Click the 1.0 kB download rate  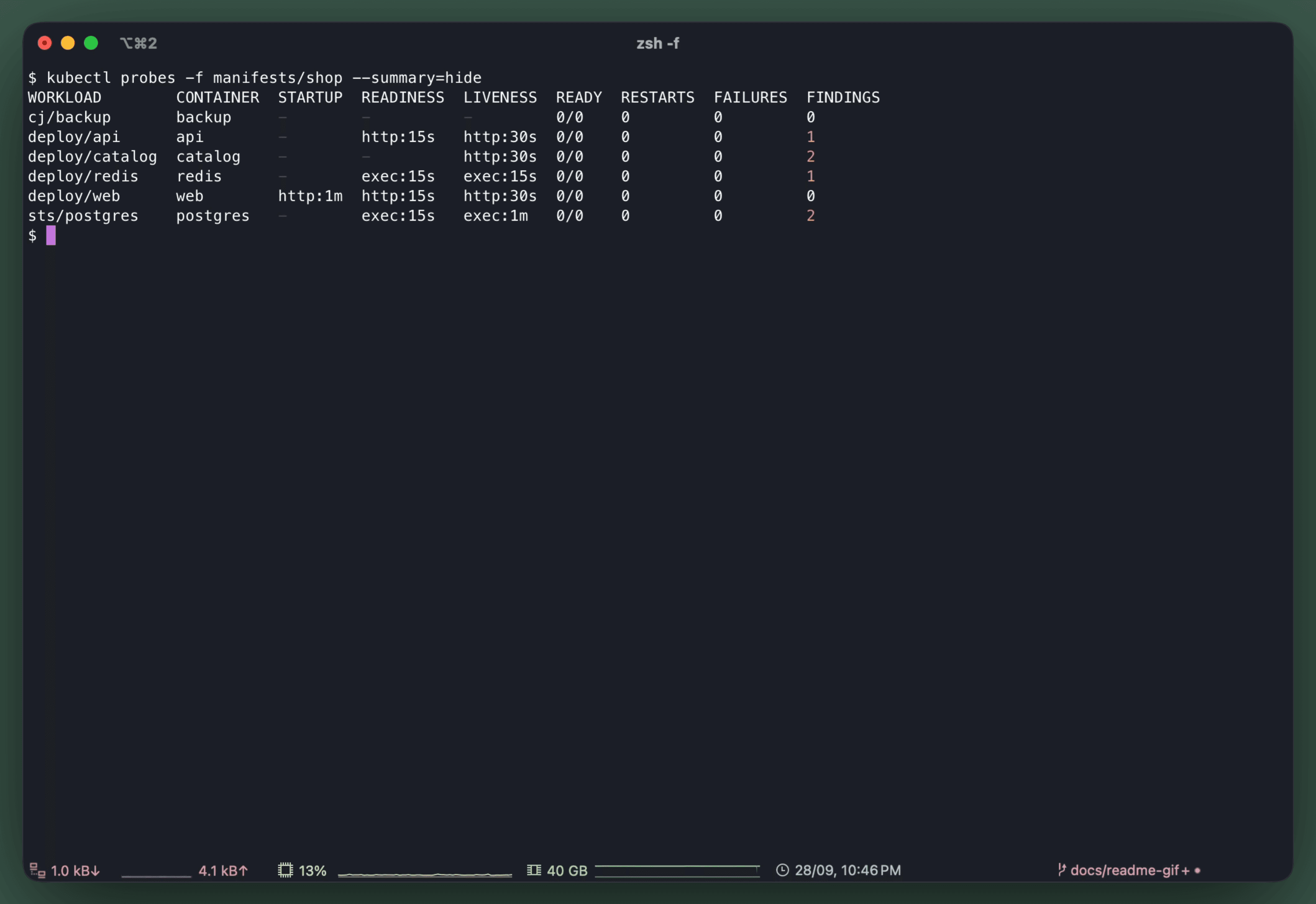tap(75, 871)
